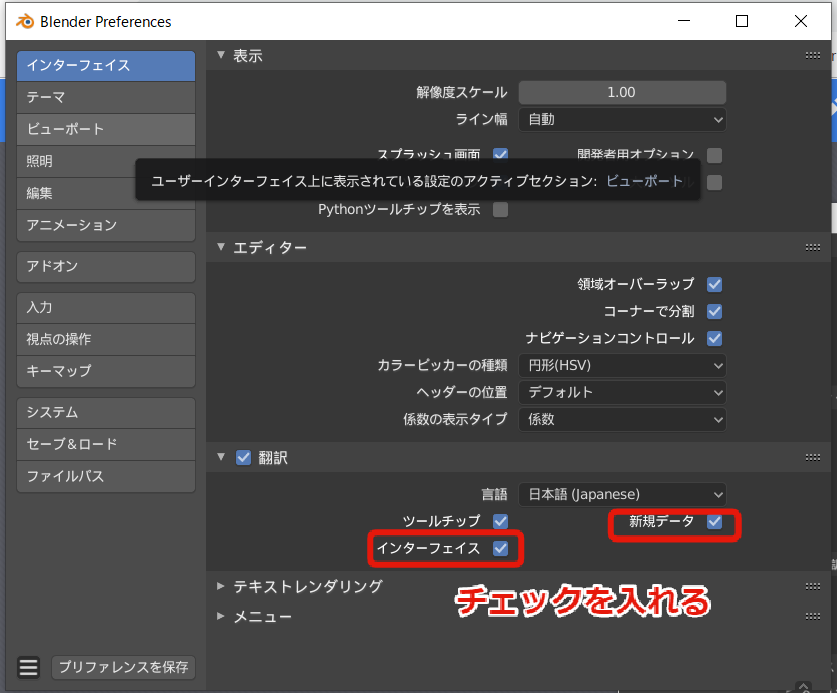837x693 pixels.
Task: Switch to ビューポート category
Action: [x=106, y=129]
